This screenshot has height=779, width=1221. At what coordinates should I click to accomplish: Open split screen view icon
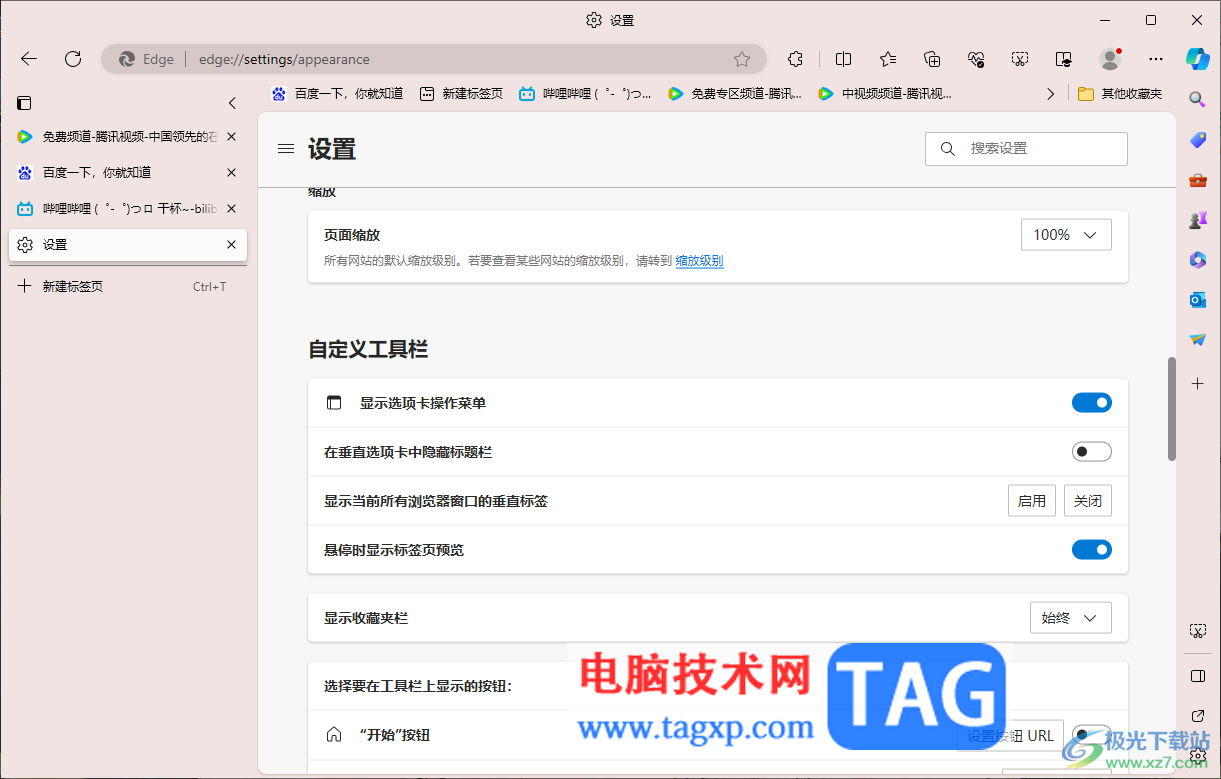(x=843, y=59)
